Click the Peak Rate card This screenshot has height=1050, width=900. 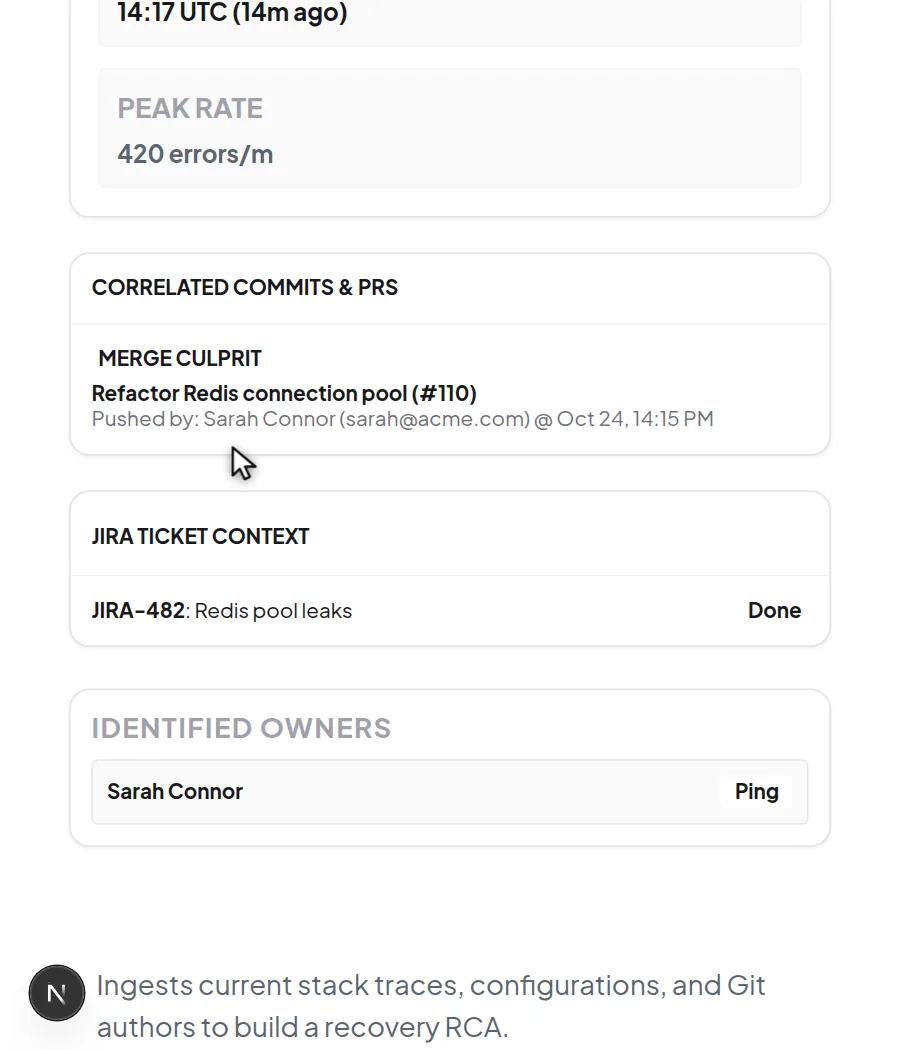point(450,128)
